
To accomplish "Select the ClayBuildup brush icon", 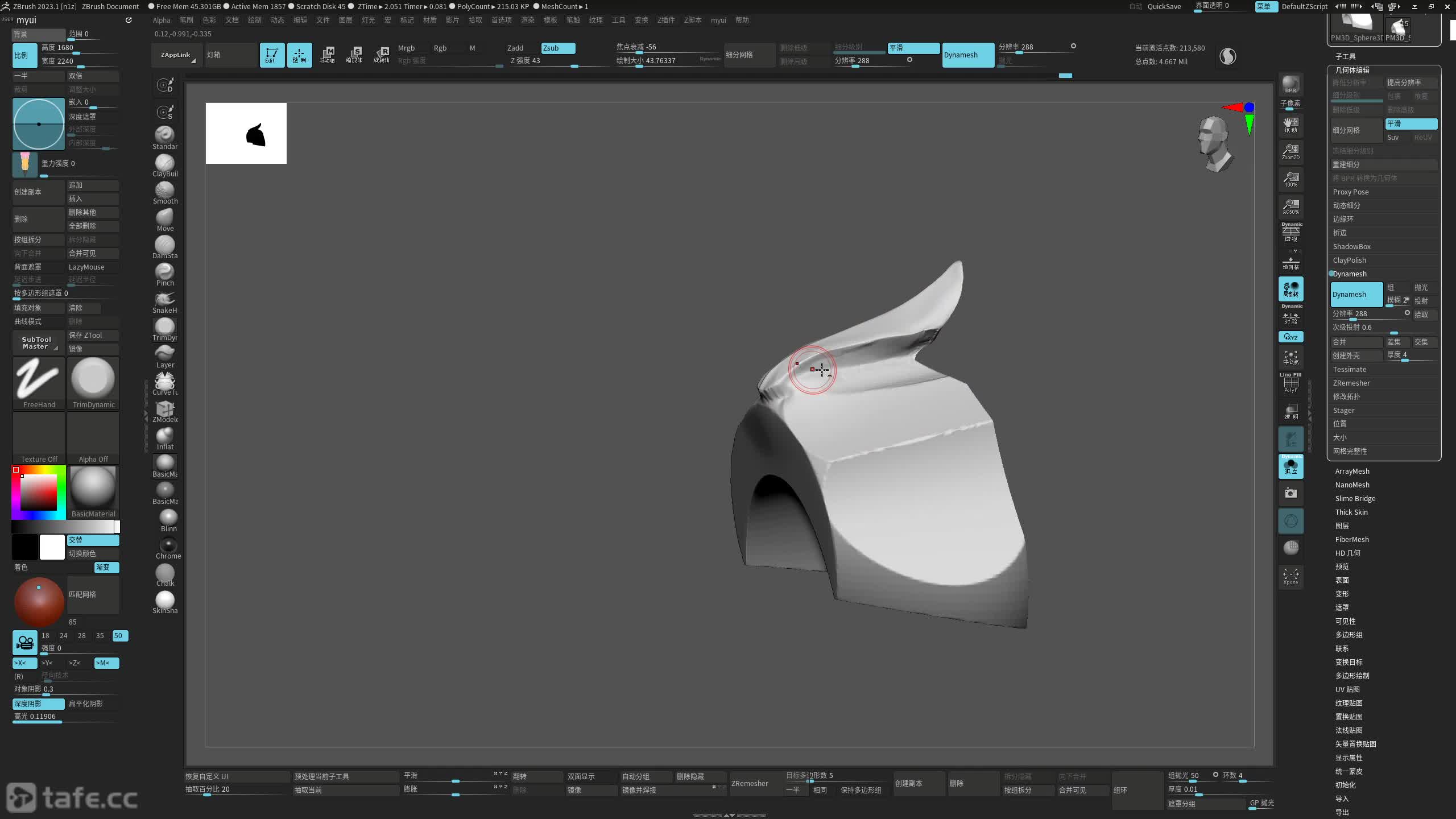I will (165, 163).
